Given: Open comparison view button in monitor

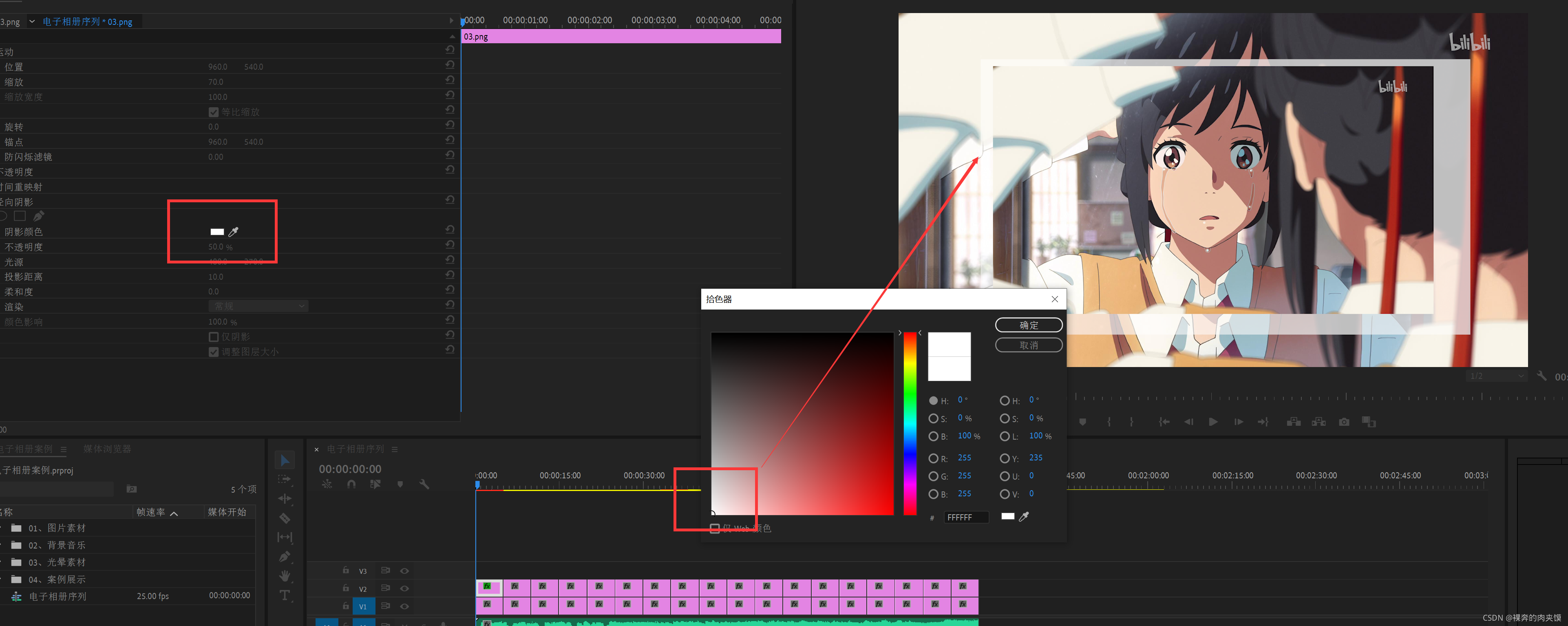Looking at the screenshot, I should [1369, 421].
